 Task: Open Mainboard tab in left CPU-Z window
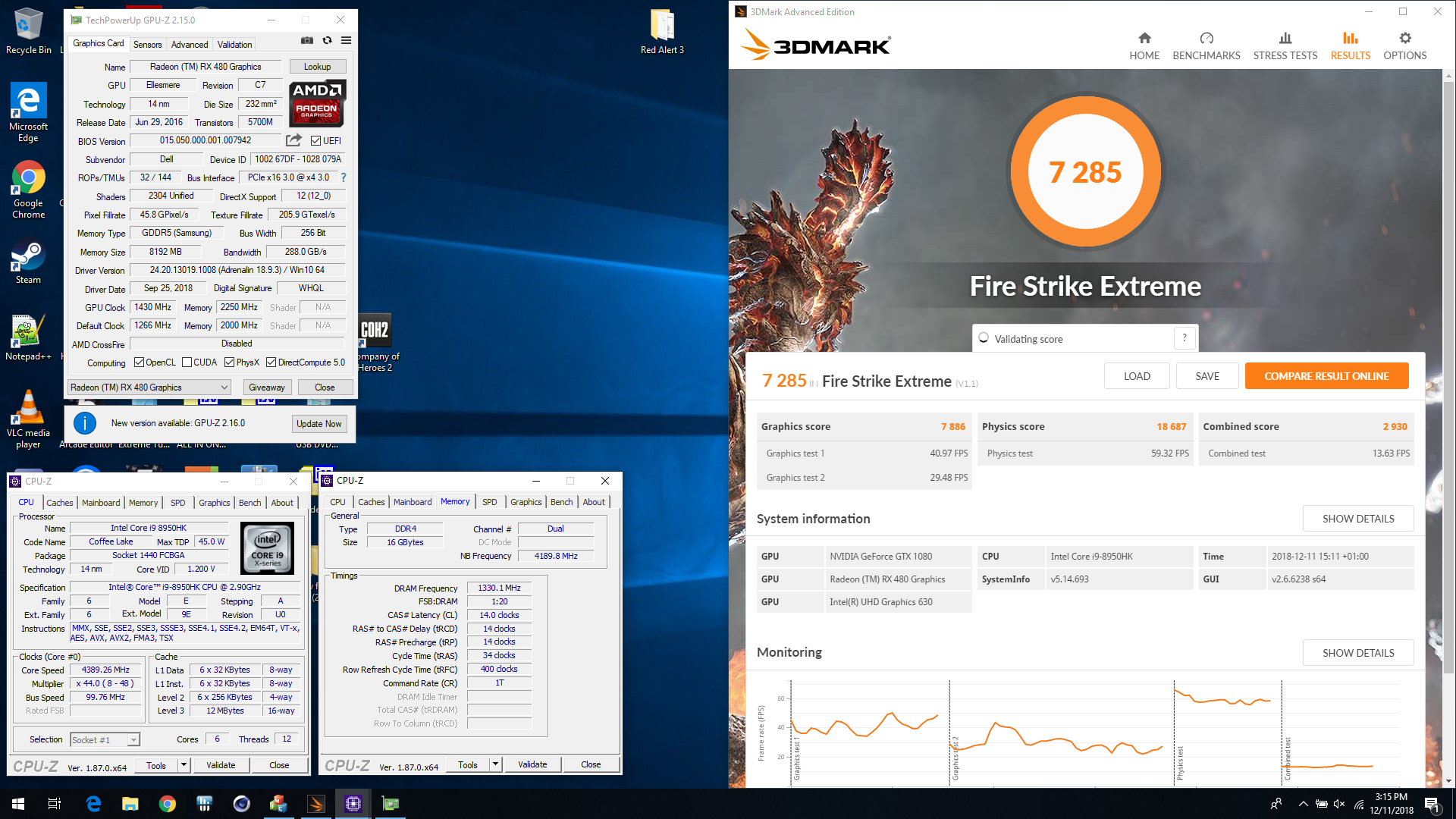[101, 503]
